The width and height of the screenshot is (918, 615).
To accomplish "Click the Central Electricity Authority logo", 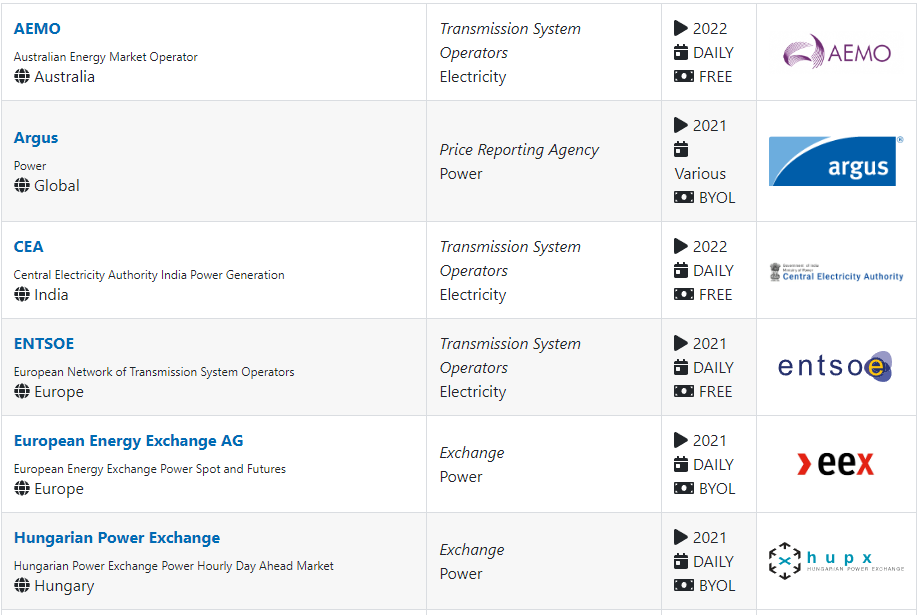I will click(836, 271).
